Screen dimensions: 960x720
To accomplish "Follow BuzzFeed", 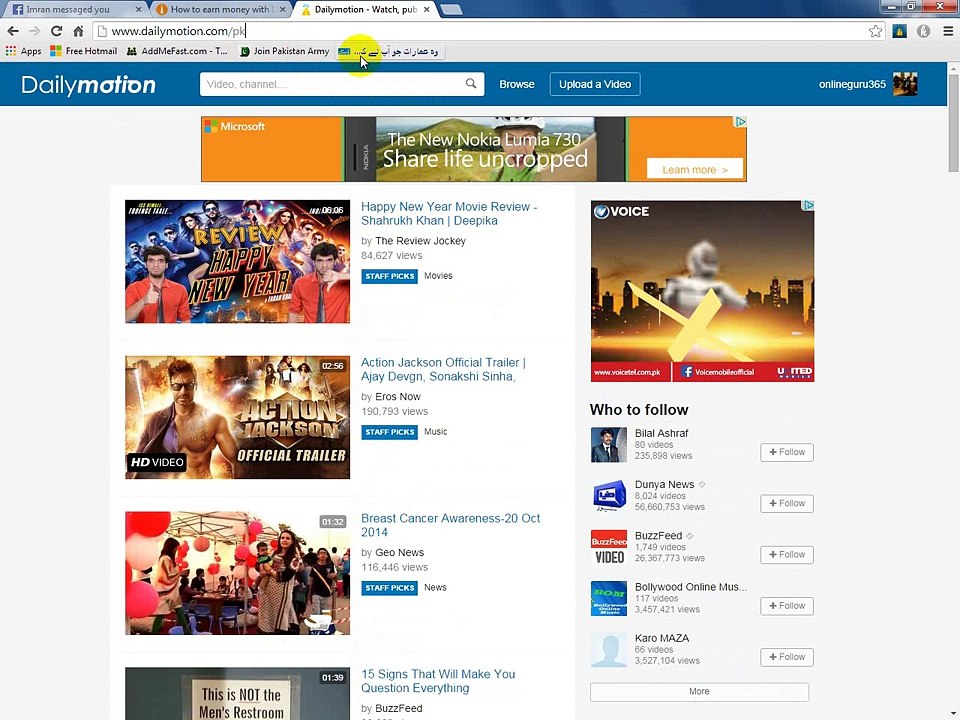I will click(x=787, y=555).
